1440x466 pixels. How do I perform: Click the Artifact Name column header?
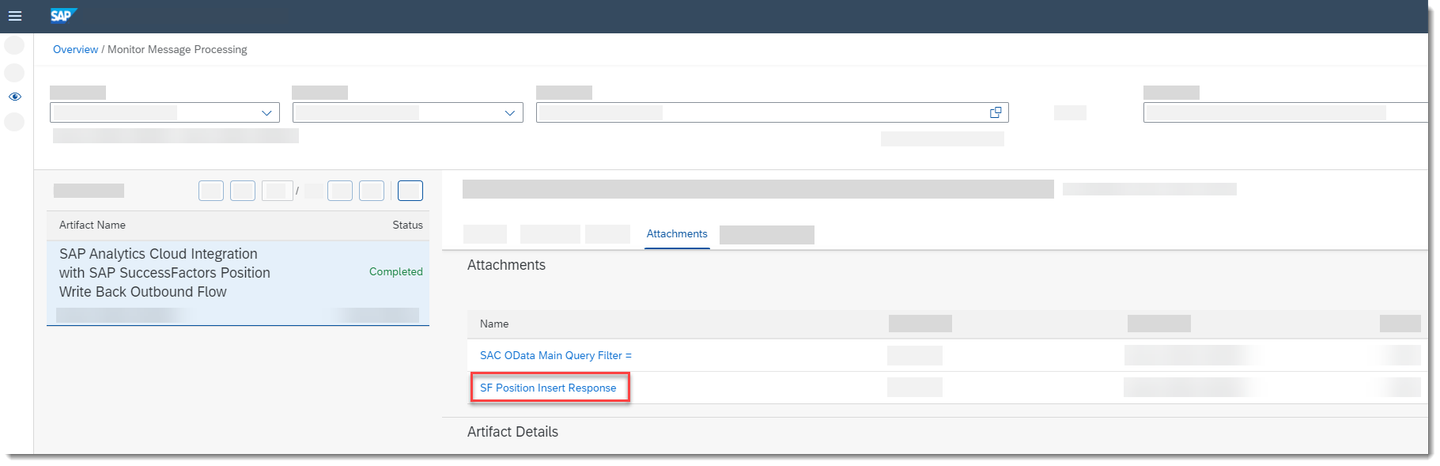point(92,225)
